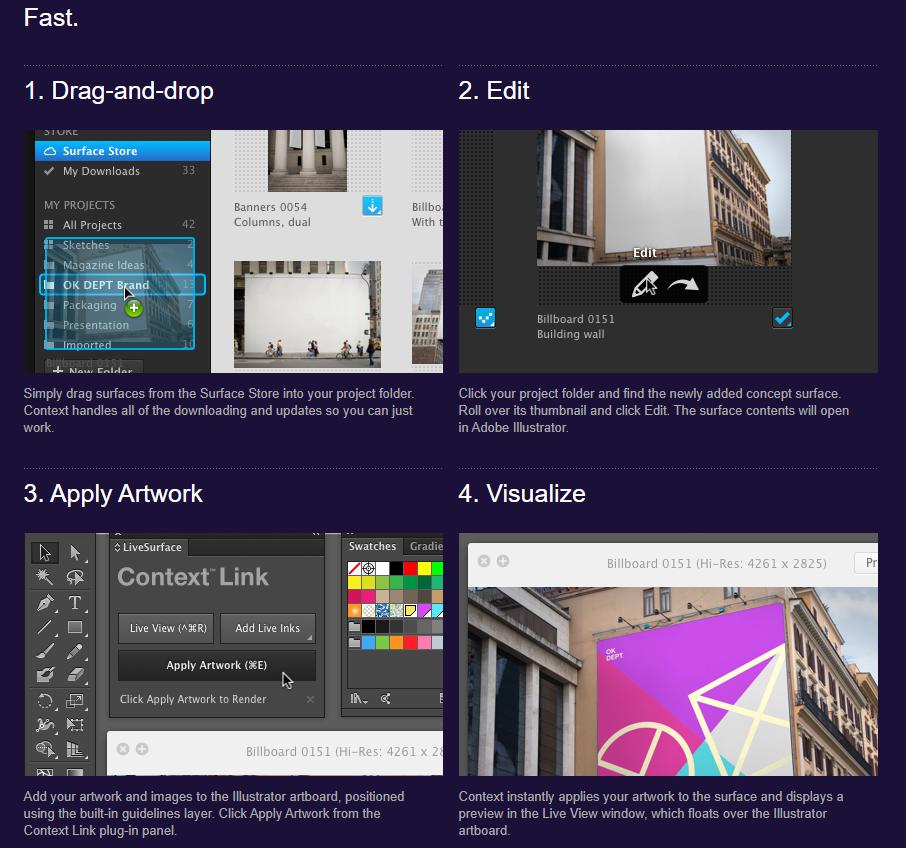Open the Sketches project folder
Viewport: 906px width, 848px height.
coord(122,245)
